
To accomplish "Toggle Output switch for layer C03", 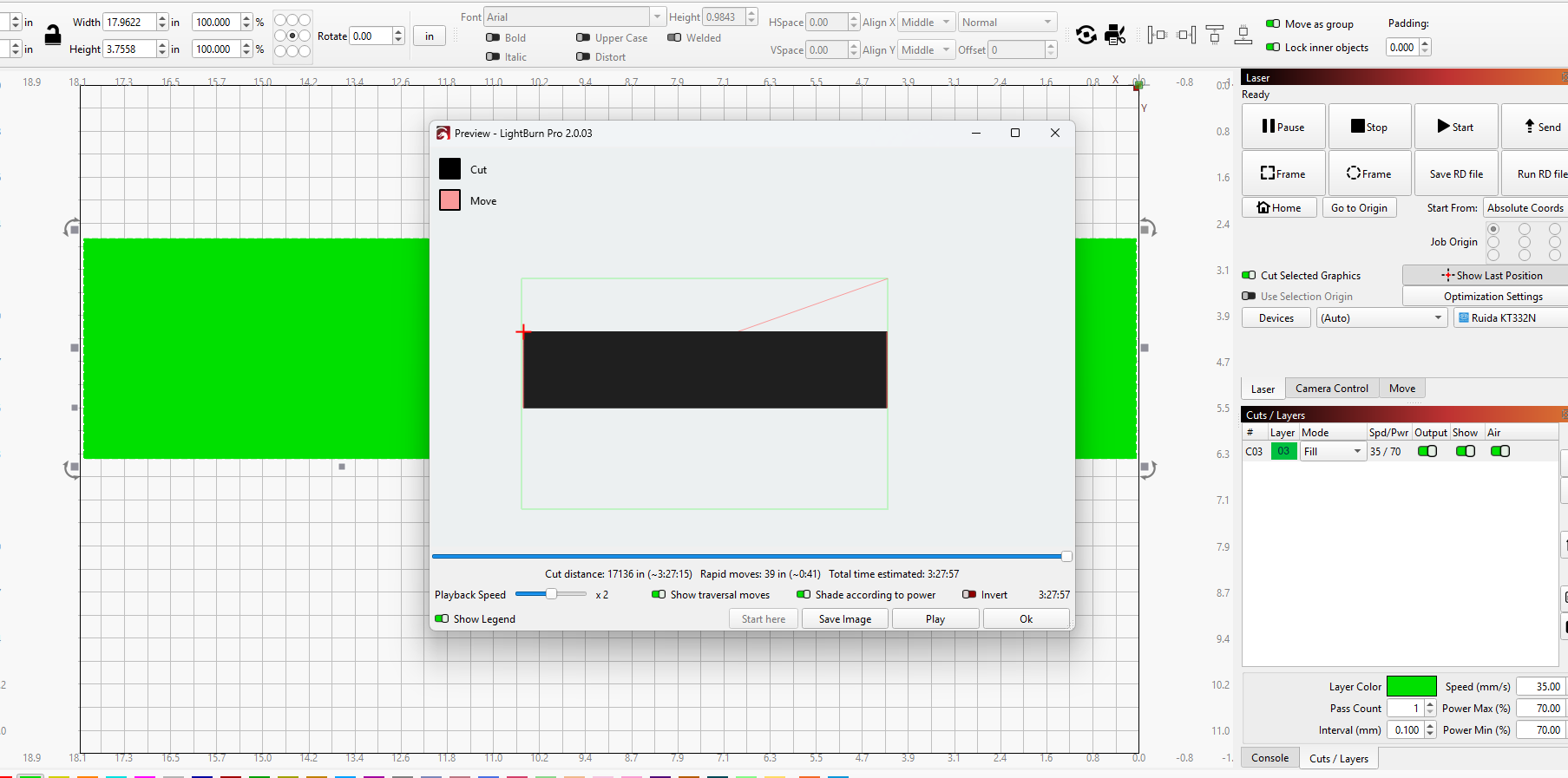I will pyautogui.click(x=1427, y=451).
